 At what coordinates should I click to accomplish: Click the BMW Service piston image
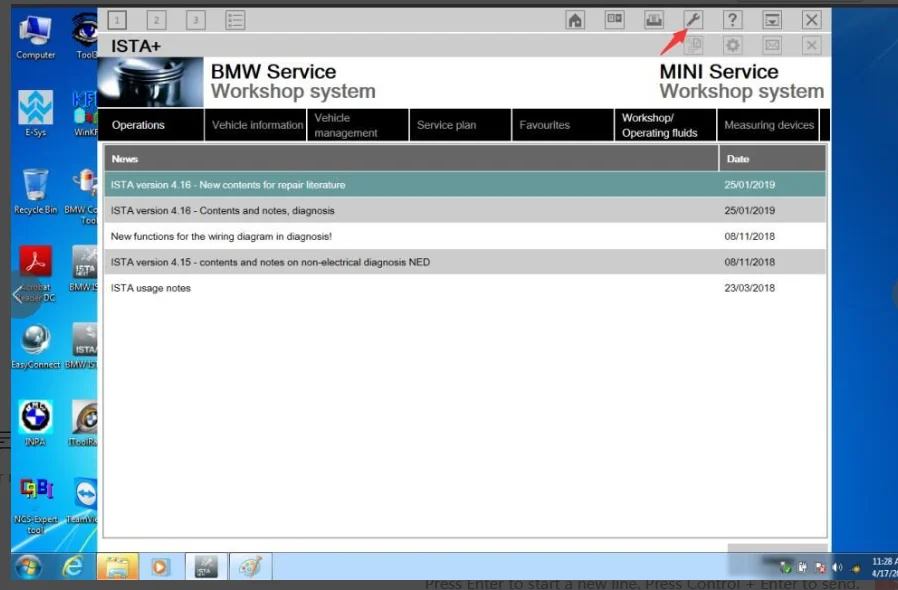(x=151, y=82)
